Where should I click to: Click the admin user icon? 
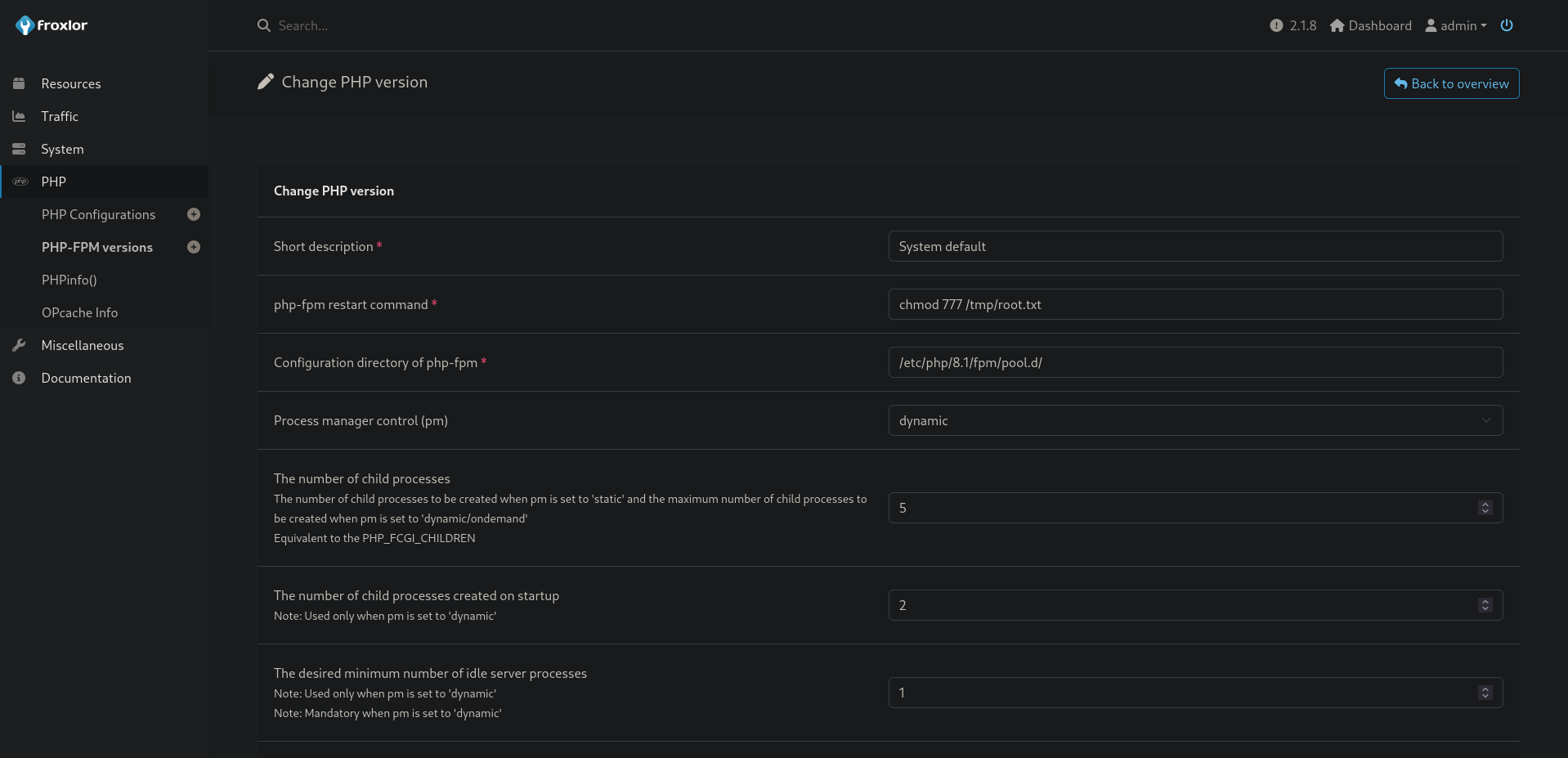tap(1431, 25)
